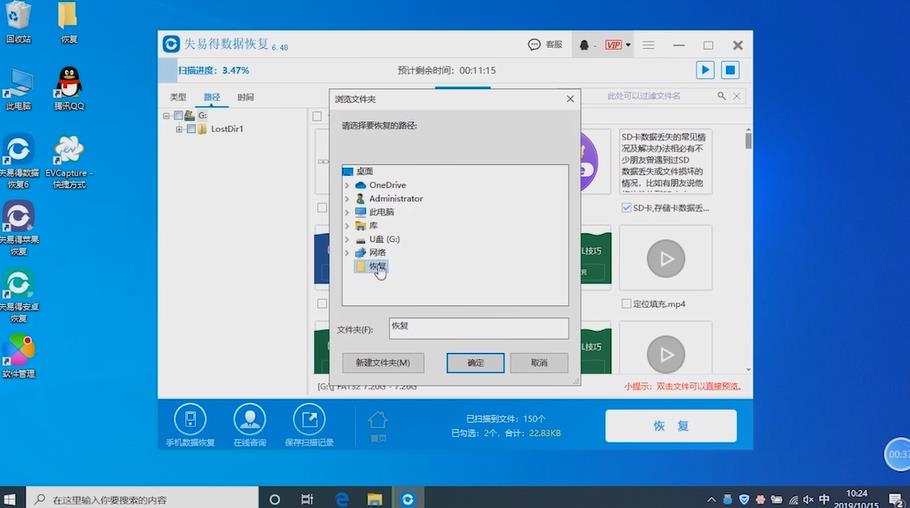Launch 腾讯QQ from the desktop
The width and height of the screenshot is (910, 508).
69,89
